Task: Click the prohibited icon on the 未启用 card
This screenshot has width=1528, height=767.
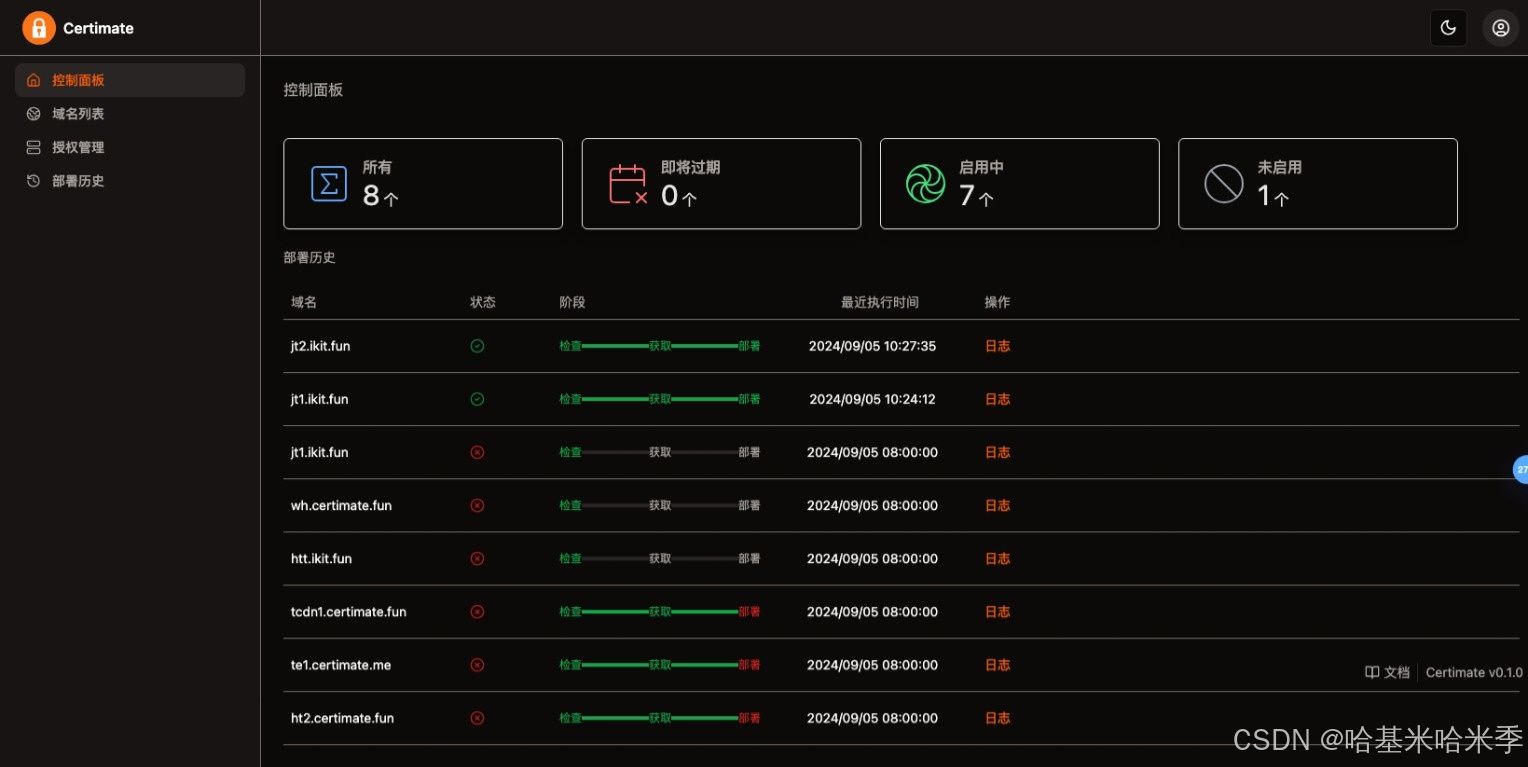Action: point(1223,183)
